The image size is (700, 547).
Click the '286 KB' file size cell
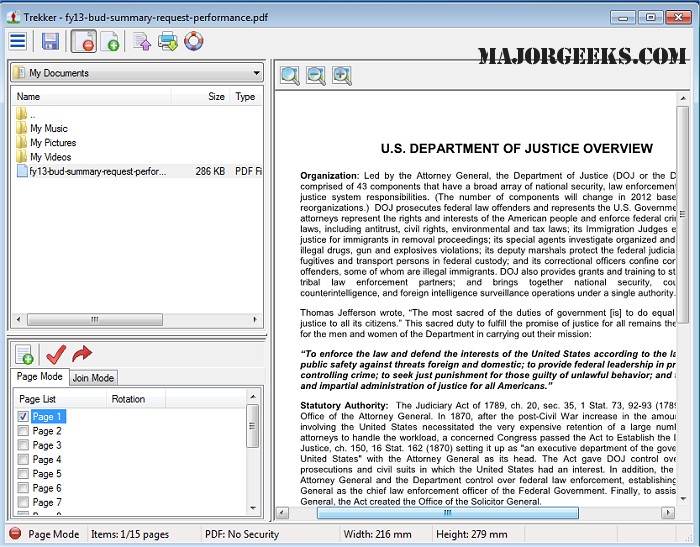pos(210,171)
